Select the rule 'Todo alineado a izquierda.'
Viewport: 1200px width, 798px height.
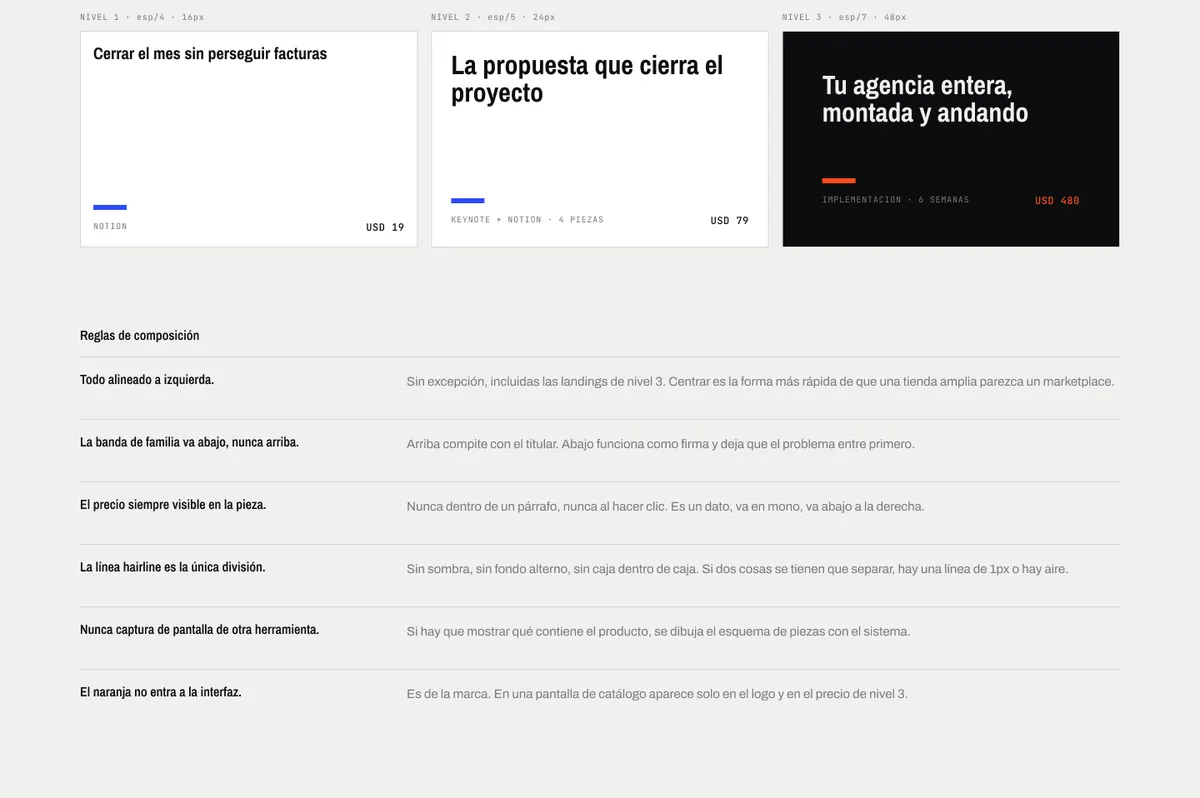pos(147,380)
